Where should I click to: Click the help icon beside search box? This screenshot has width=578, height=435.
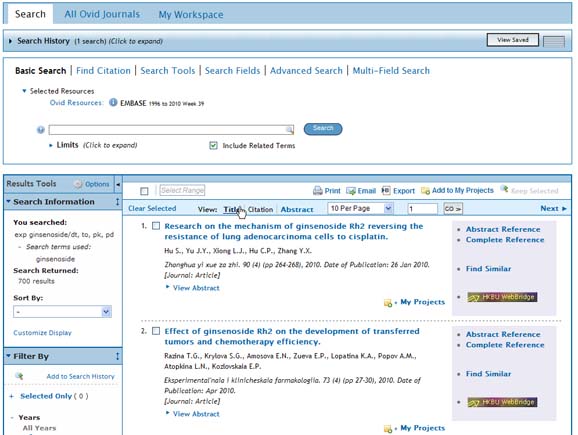pos(41,130)
